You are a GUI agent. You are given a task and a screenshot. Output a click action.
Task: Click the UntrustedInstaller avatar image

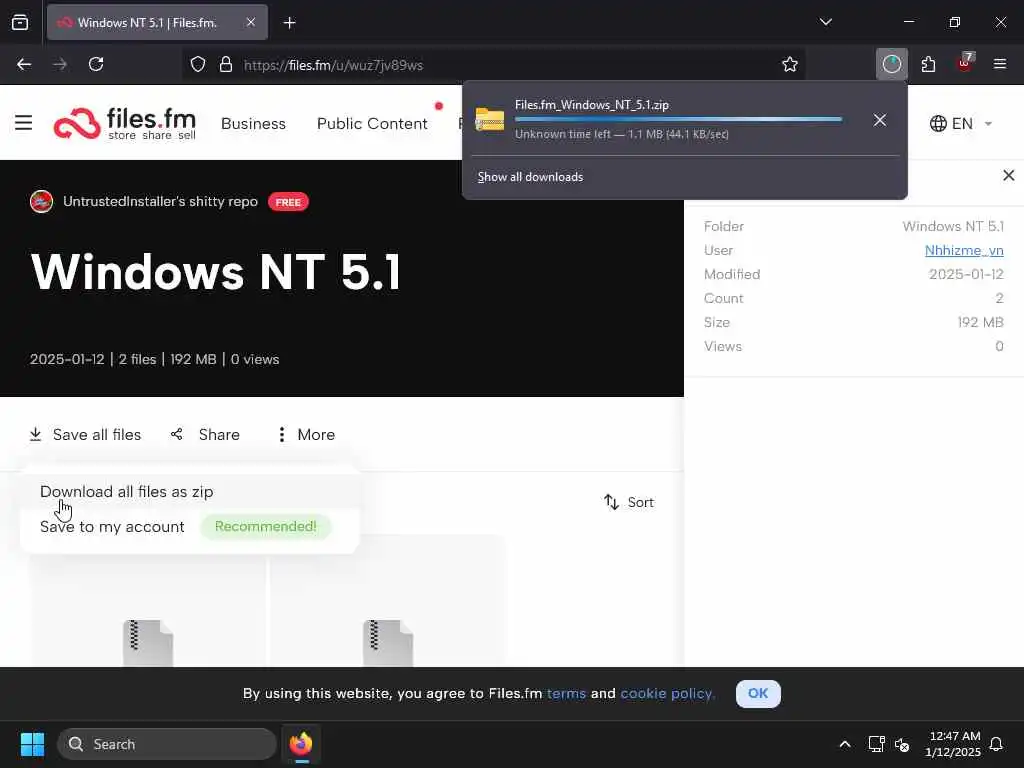point(42,202)
